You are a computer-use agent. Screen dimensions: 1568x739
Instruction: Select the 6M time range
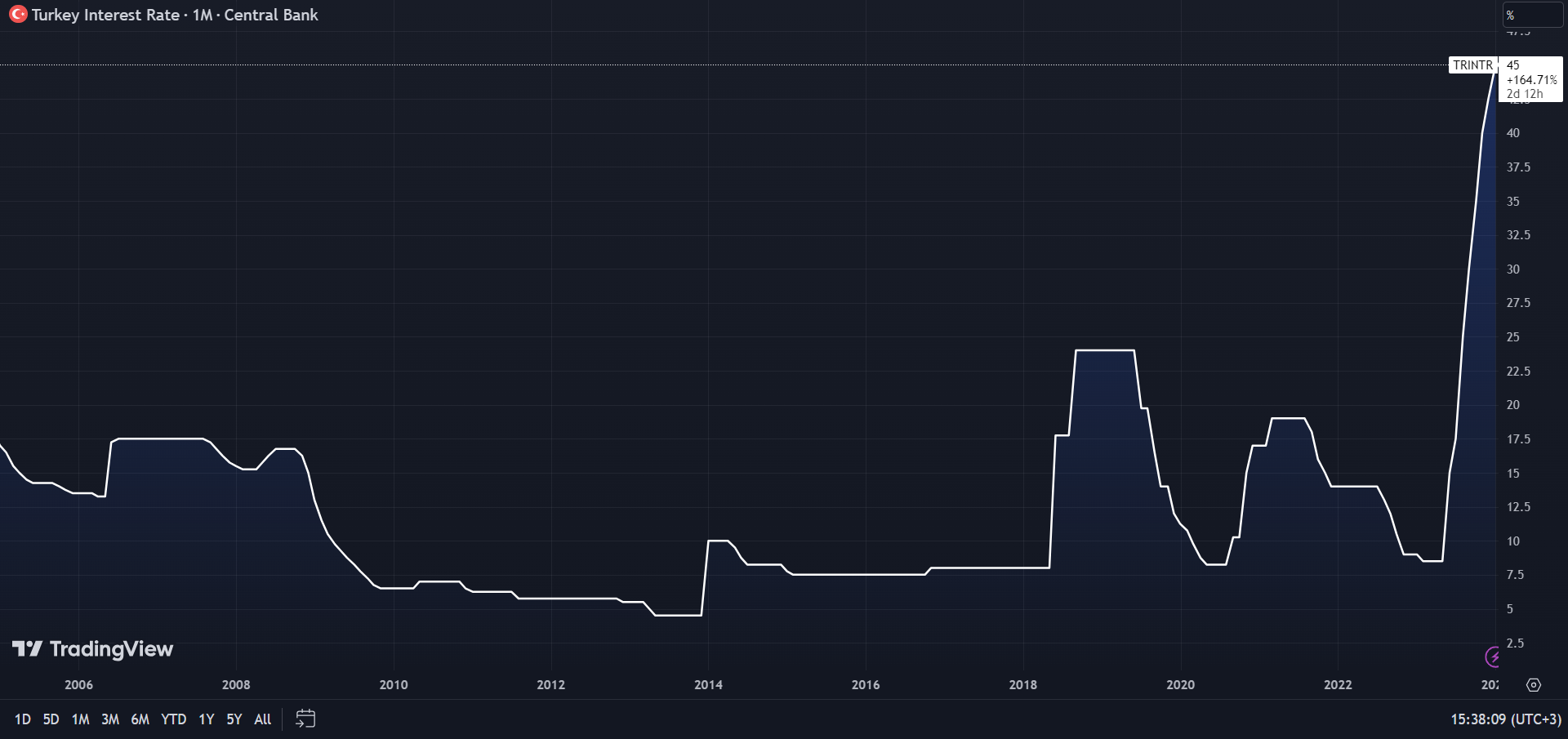pos(140,719)
